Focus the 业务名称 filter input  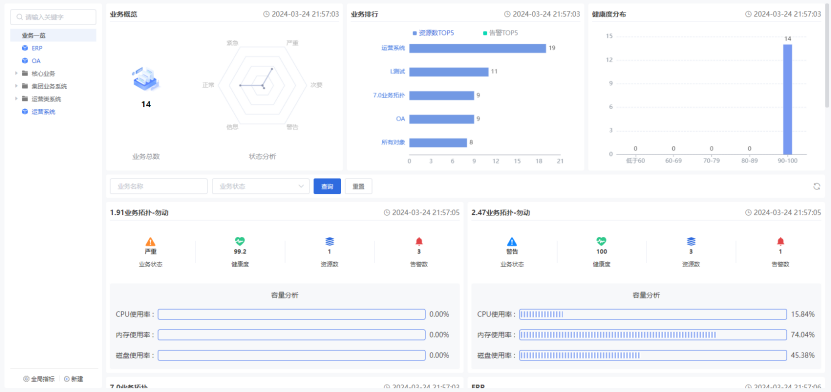coord(159,186)
